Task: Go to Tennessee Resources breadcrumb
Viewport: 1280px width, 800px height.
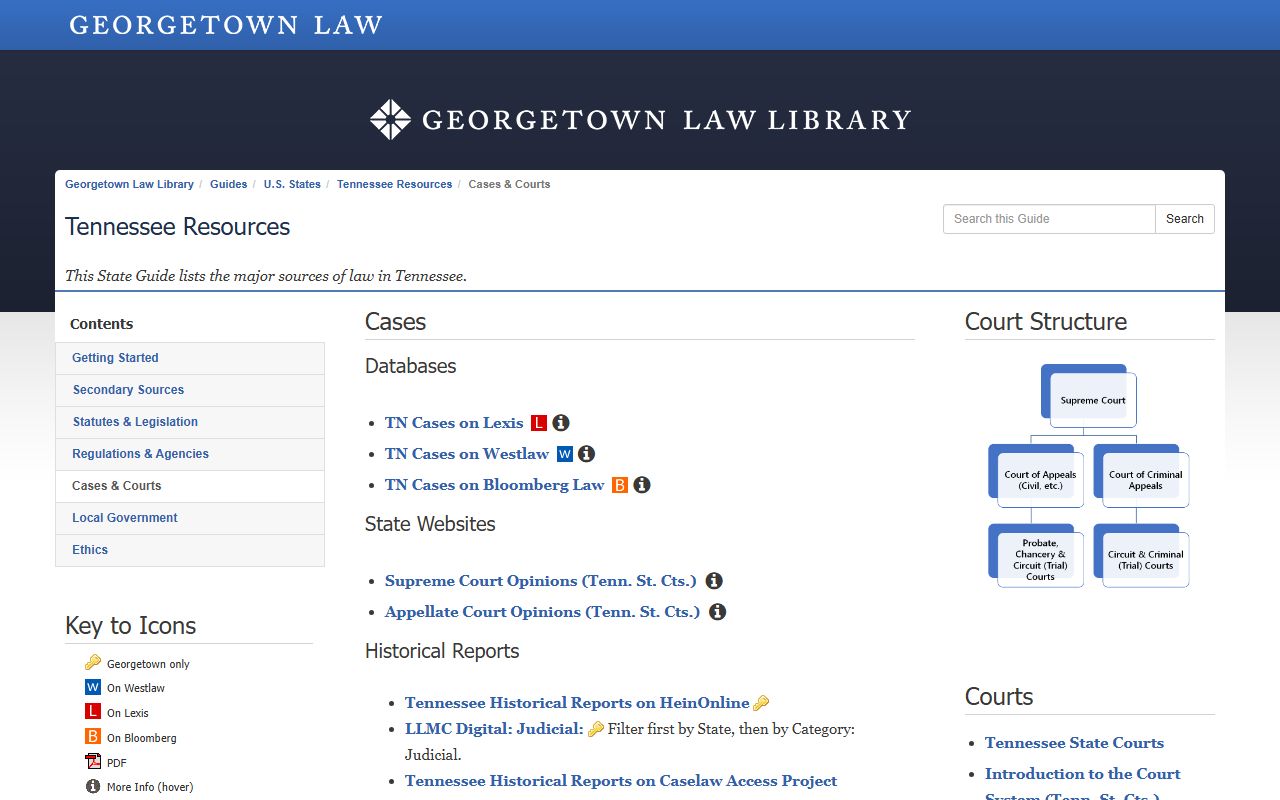Action: tap(394, 184)
